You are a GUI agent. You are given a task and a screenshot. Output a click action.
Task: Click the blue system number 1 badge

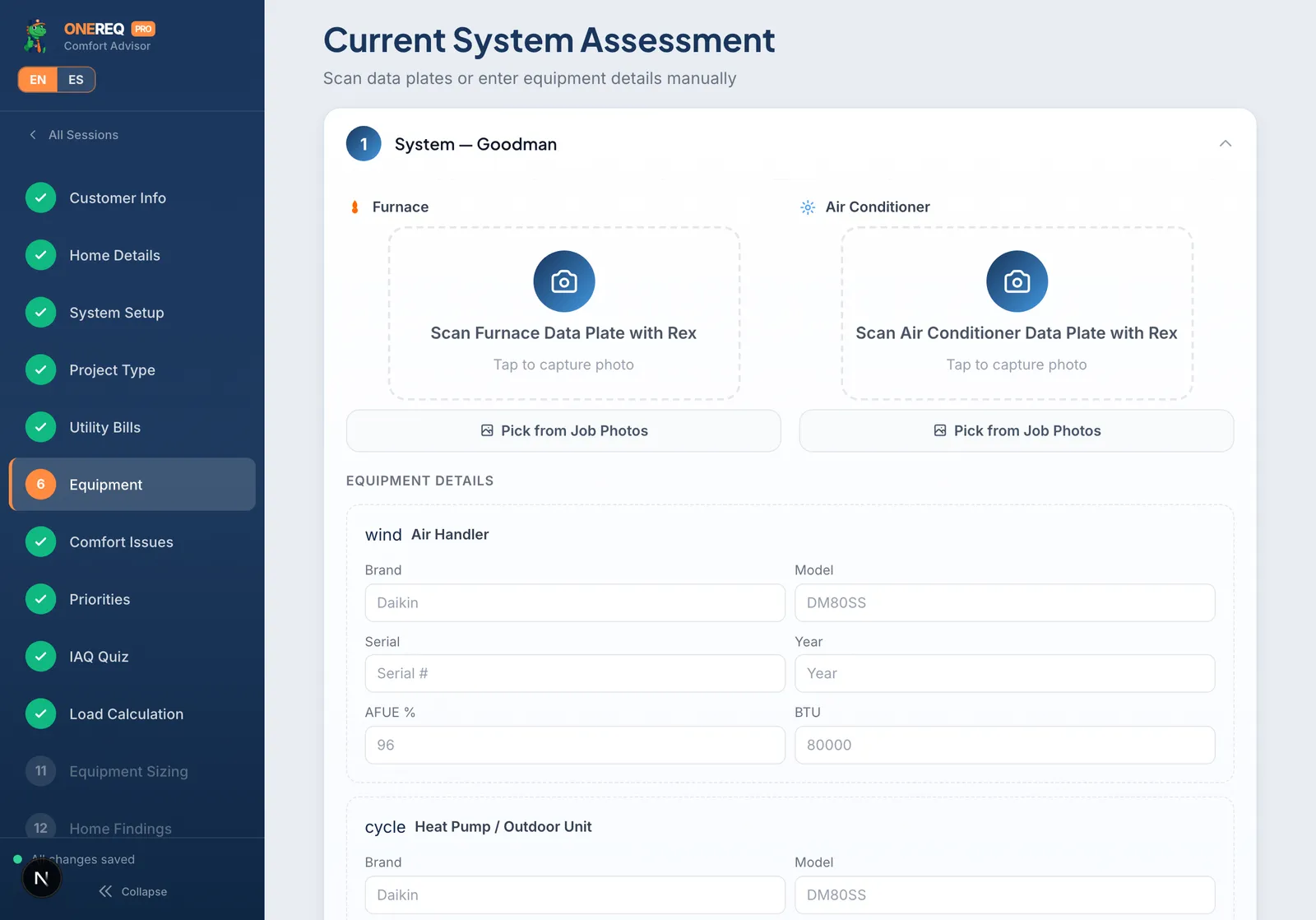[x=364, y=144]
